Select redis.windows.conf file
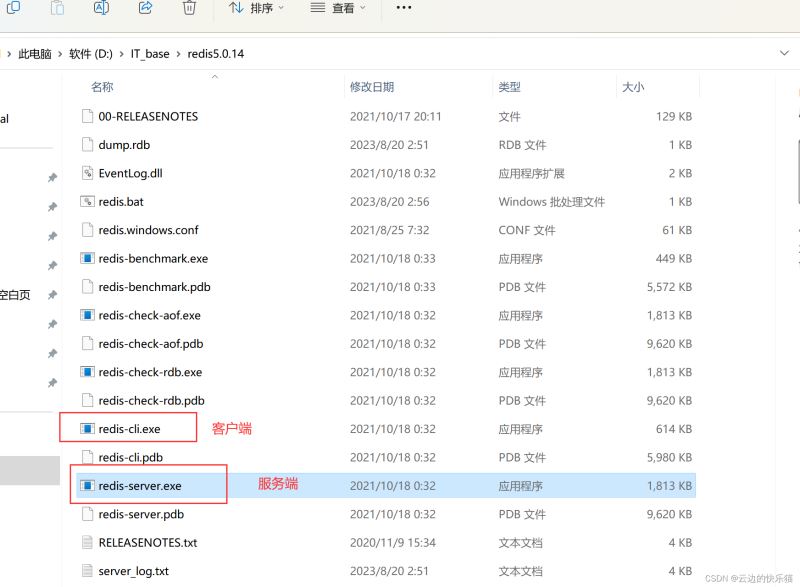800x587 pixels. (148, 230)
